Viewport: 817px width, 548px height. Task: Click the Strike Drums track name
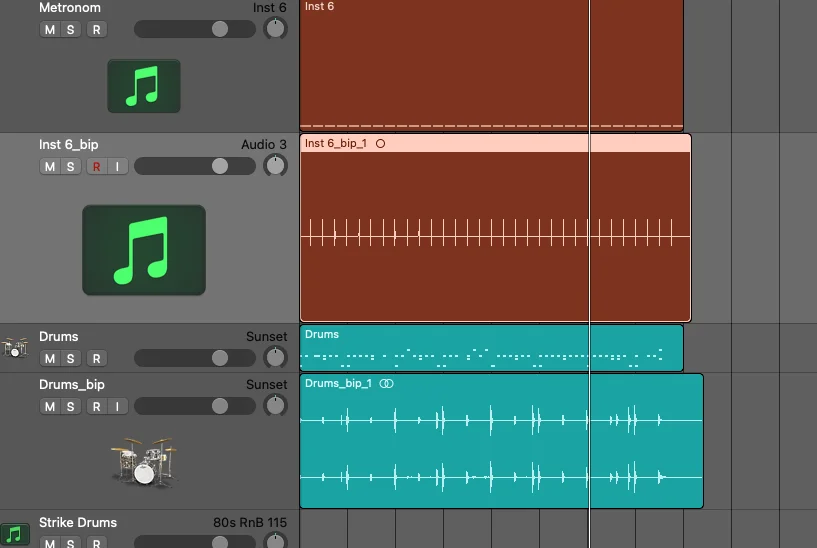tap(78, 522)
